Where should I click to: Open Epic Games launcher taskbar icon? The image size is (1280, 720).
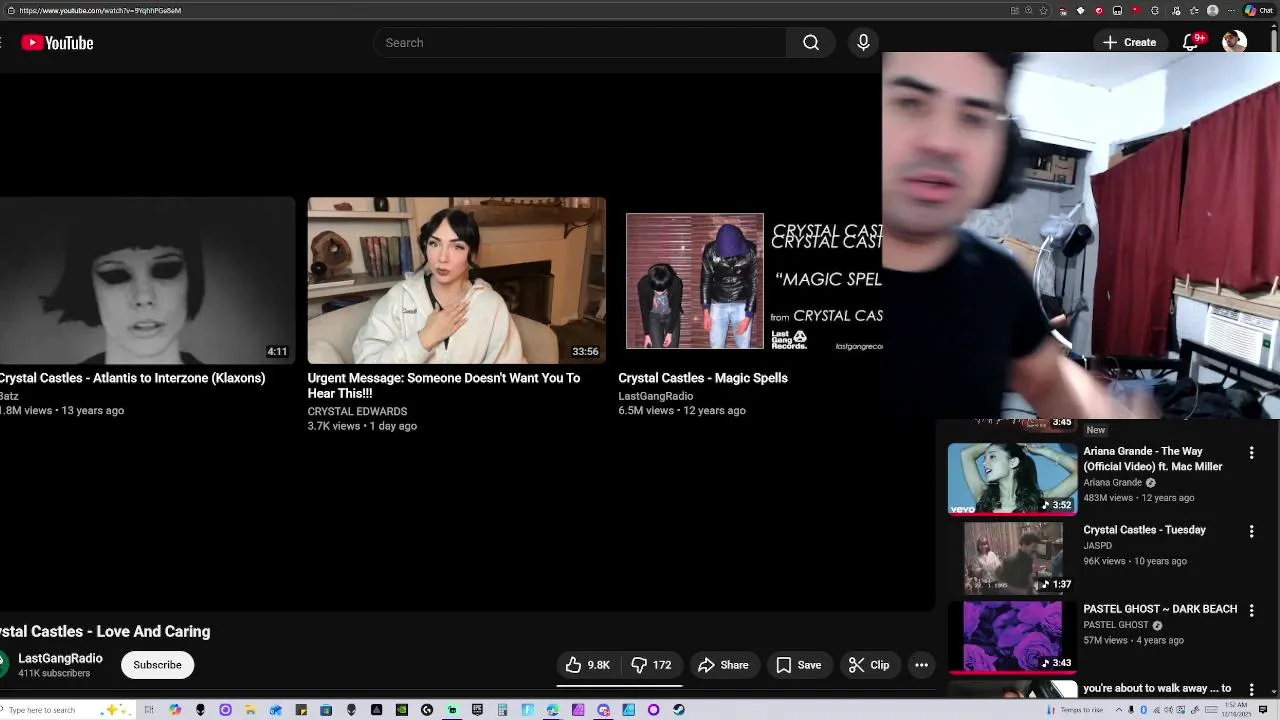pyautogui.click(x=477, y=710)
